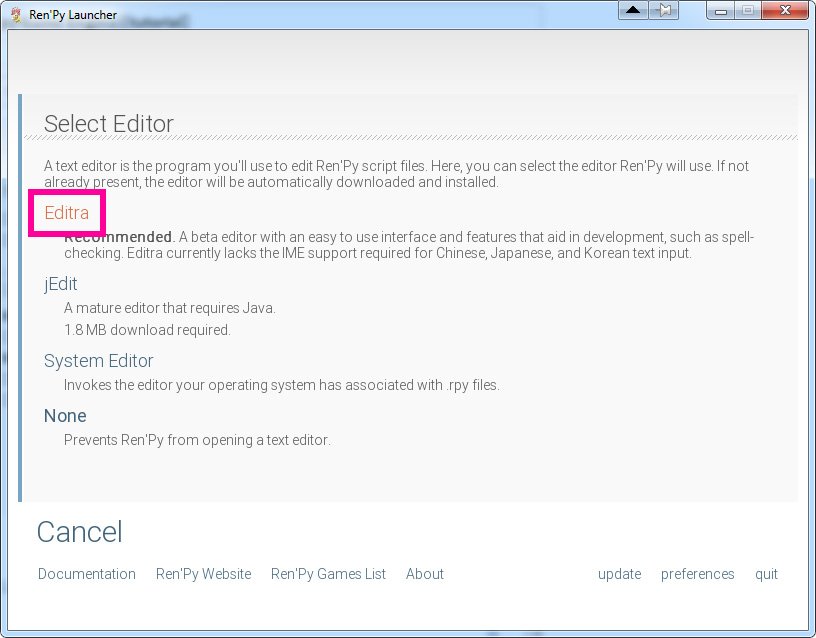The image size is (816, 638).
Task: Cancel the editor selection
Action: pyautogui.click(x=80, y=532)
